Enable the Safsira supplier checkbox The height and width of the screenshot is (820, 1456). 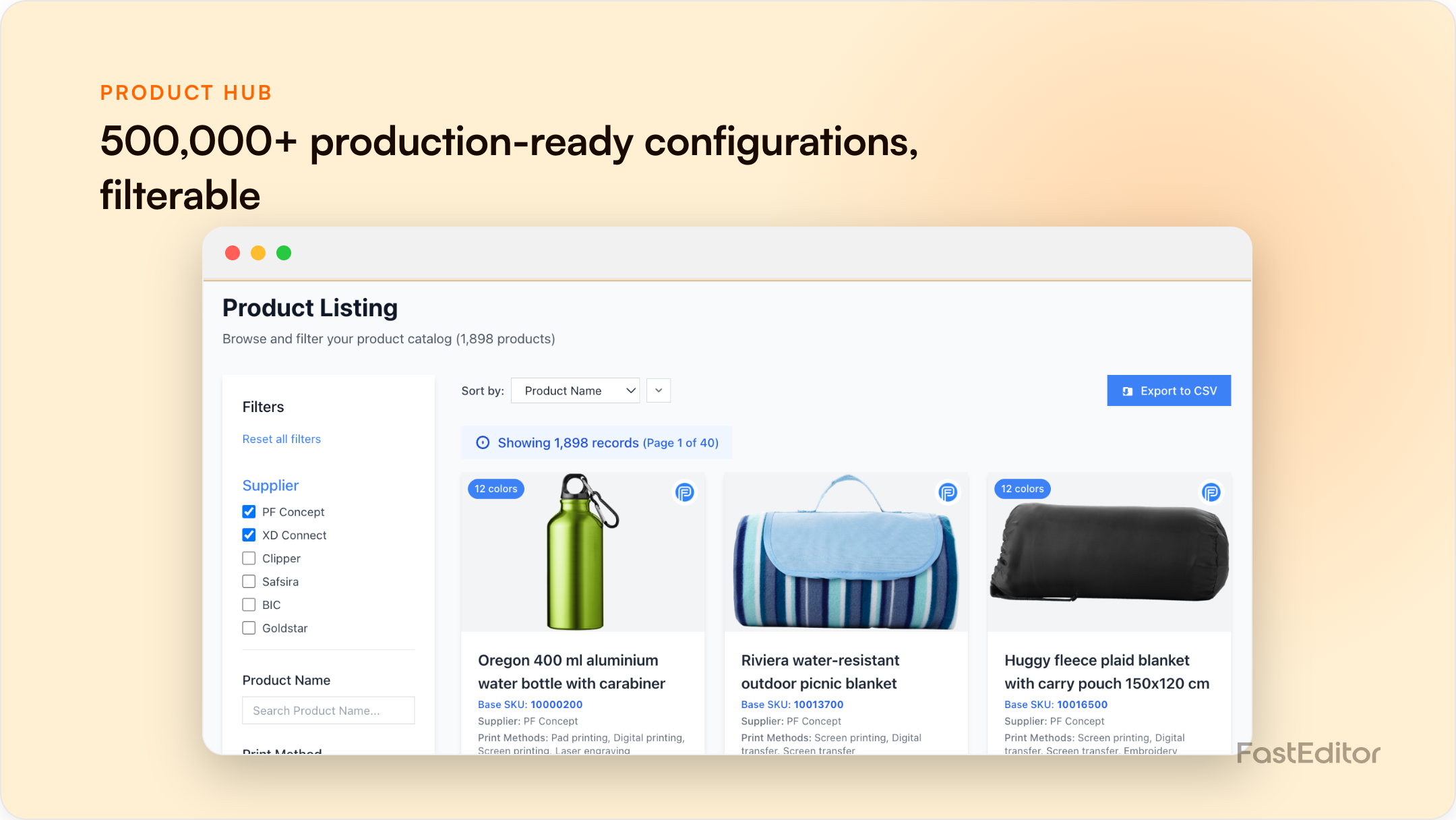[249, 581]
